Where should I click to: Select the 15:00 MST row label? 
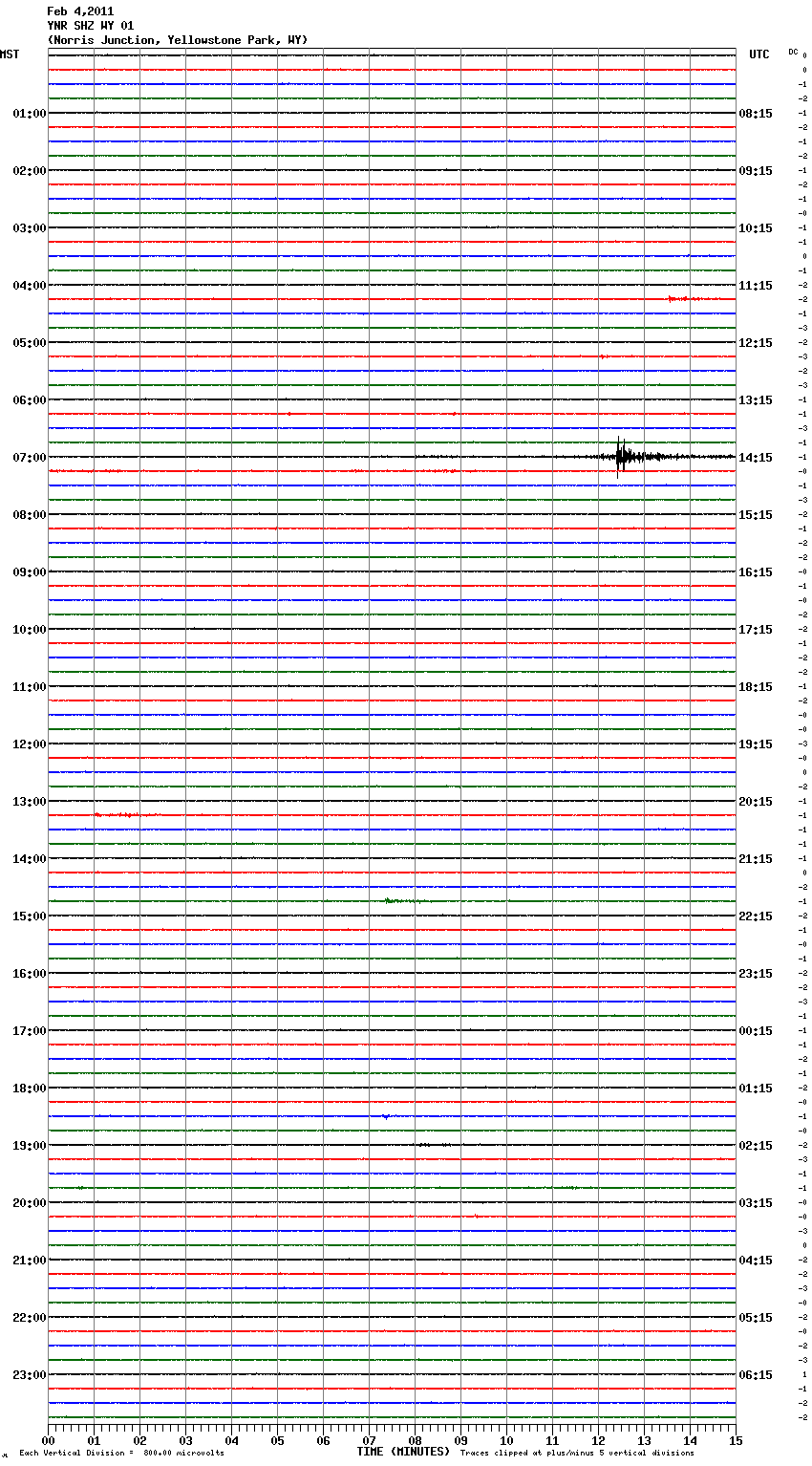(x=30, y=916)
